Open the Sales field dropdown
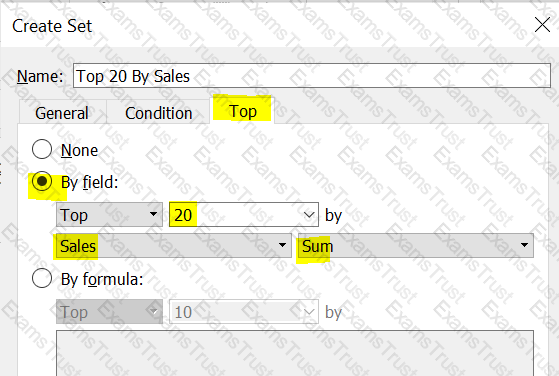The height and width of the screenshot is (376, 559). coord(174,246)
